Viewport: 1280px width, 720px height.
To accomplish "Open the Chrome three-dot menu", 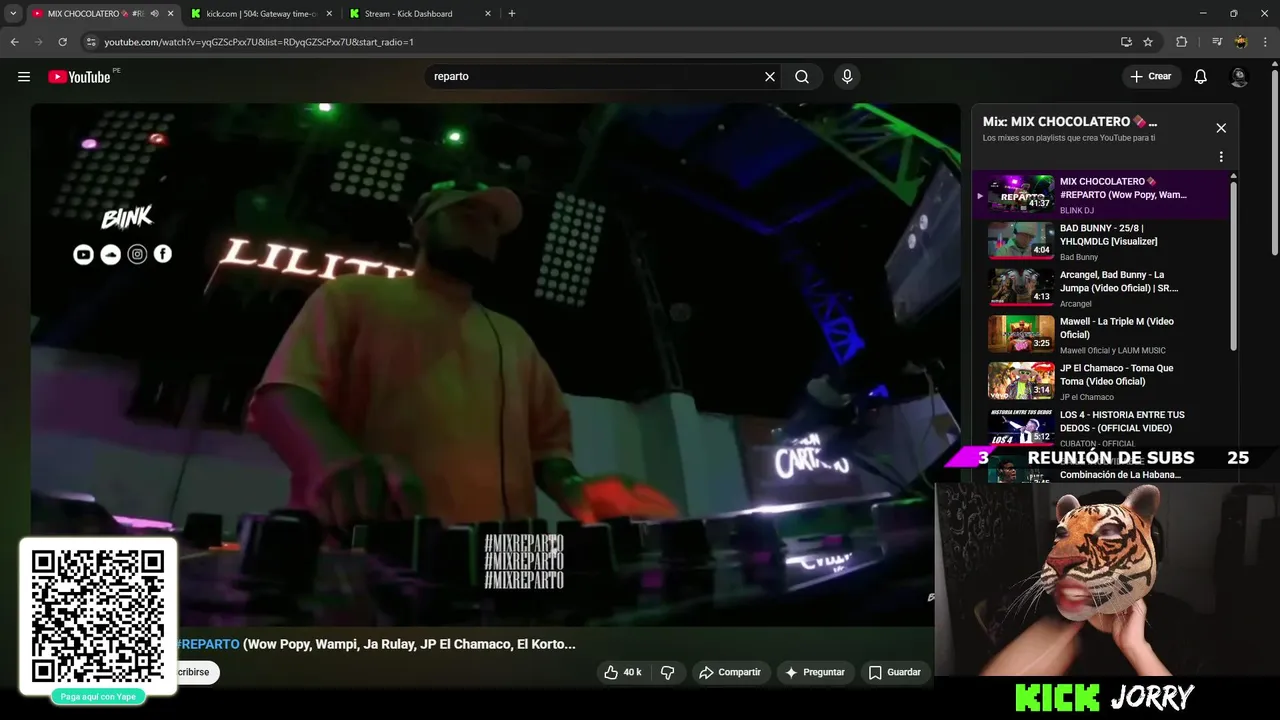I will [x=1265, y=42].
